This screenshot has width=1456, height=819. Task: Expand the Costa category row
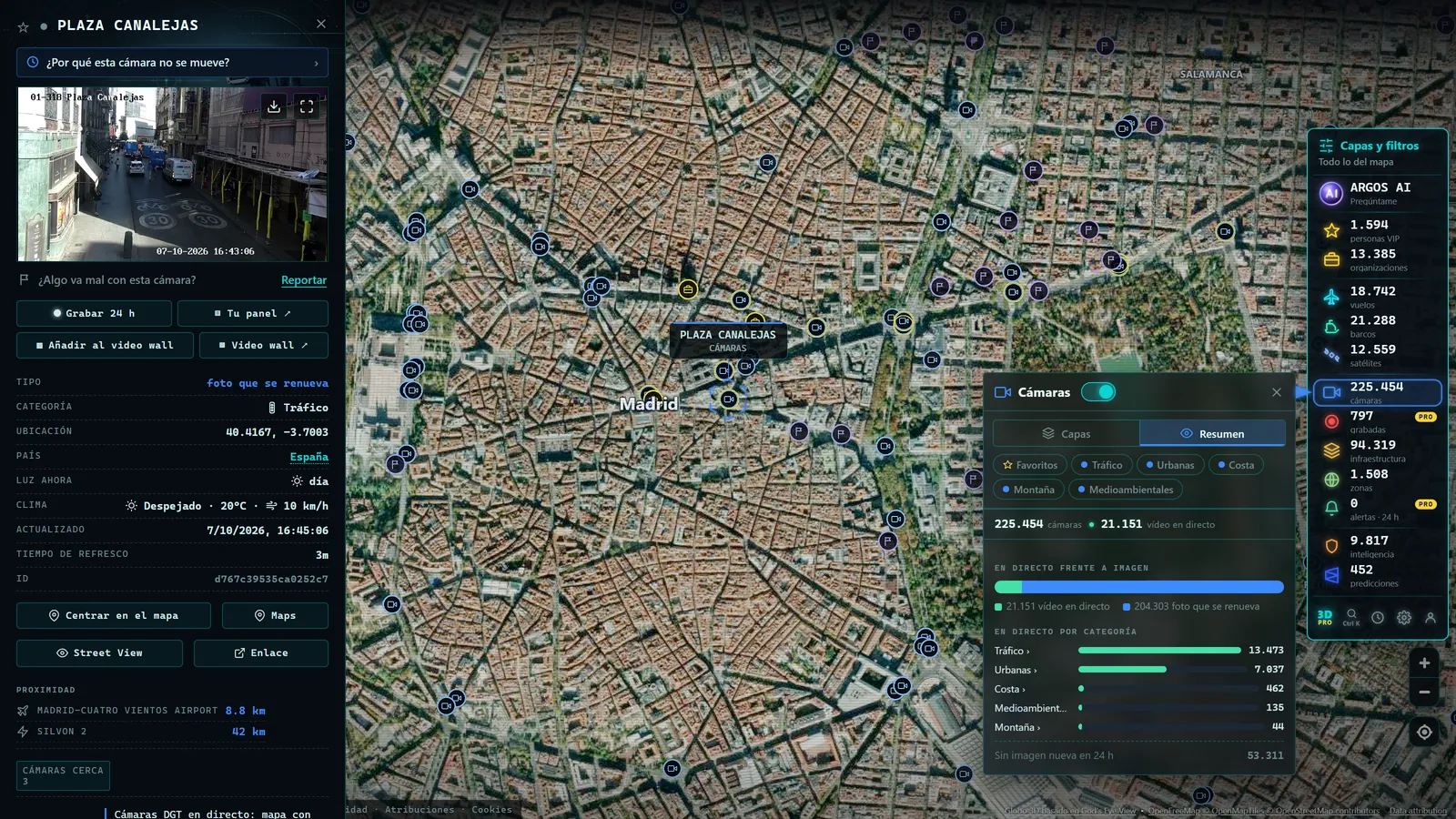pos(1139,689)
